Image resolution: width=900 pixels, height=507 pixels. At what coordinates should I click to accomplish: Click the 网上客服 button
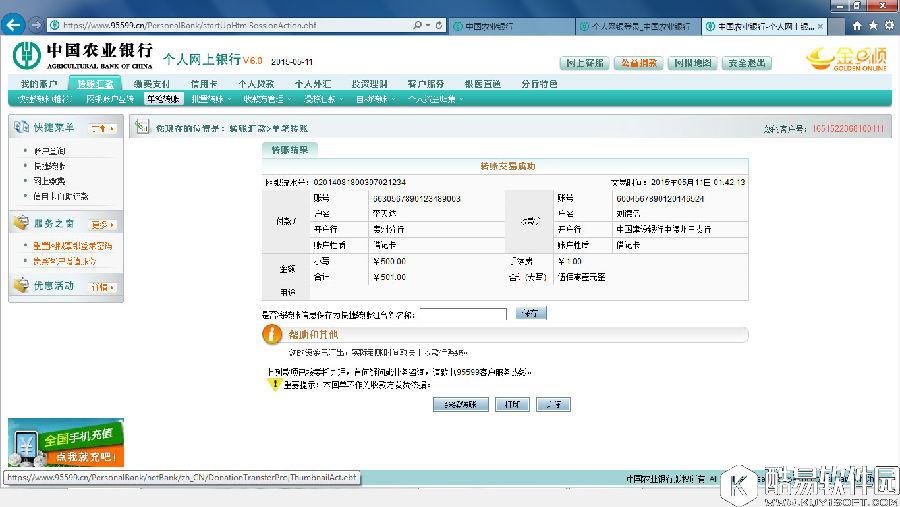coord(584,63)
